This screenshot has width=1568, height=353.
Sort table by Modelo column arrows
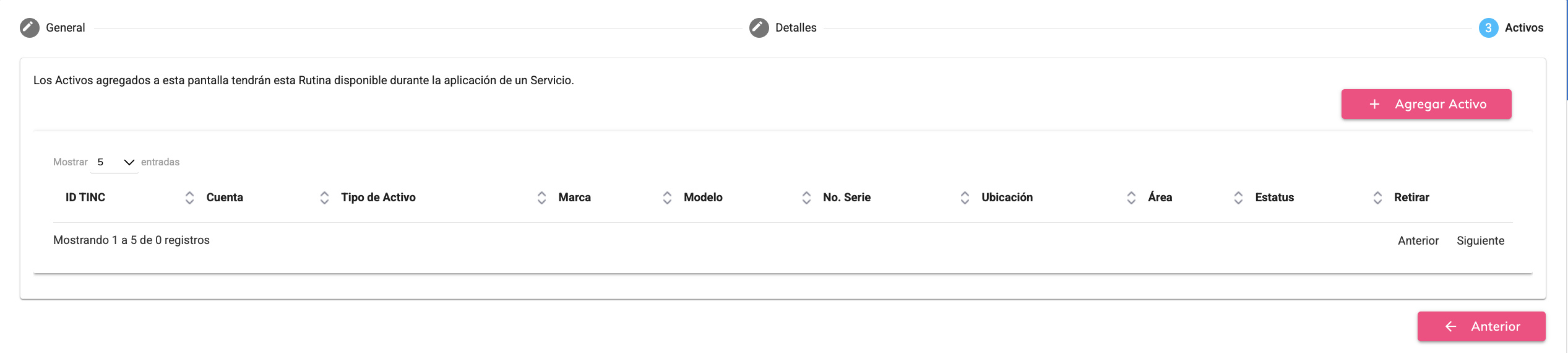tap(806, 198)
